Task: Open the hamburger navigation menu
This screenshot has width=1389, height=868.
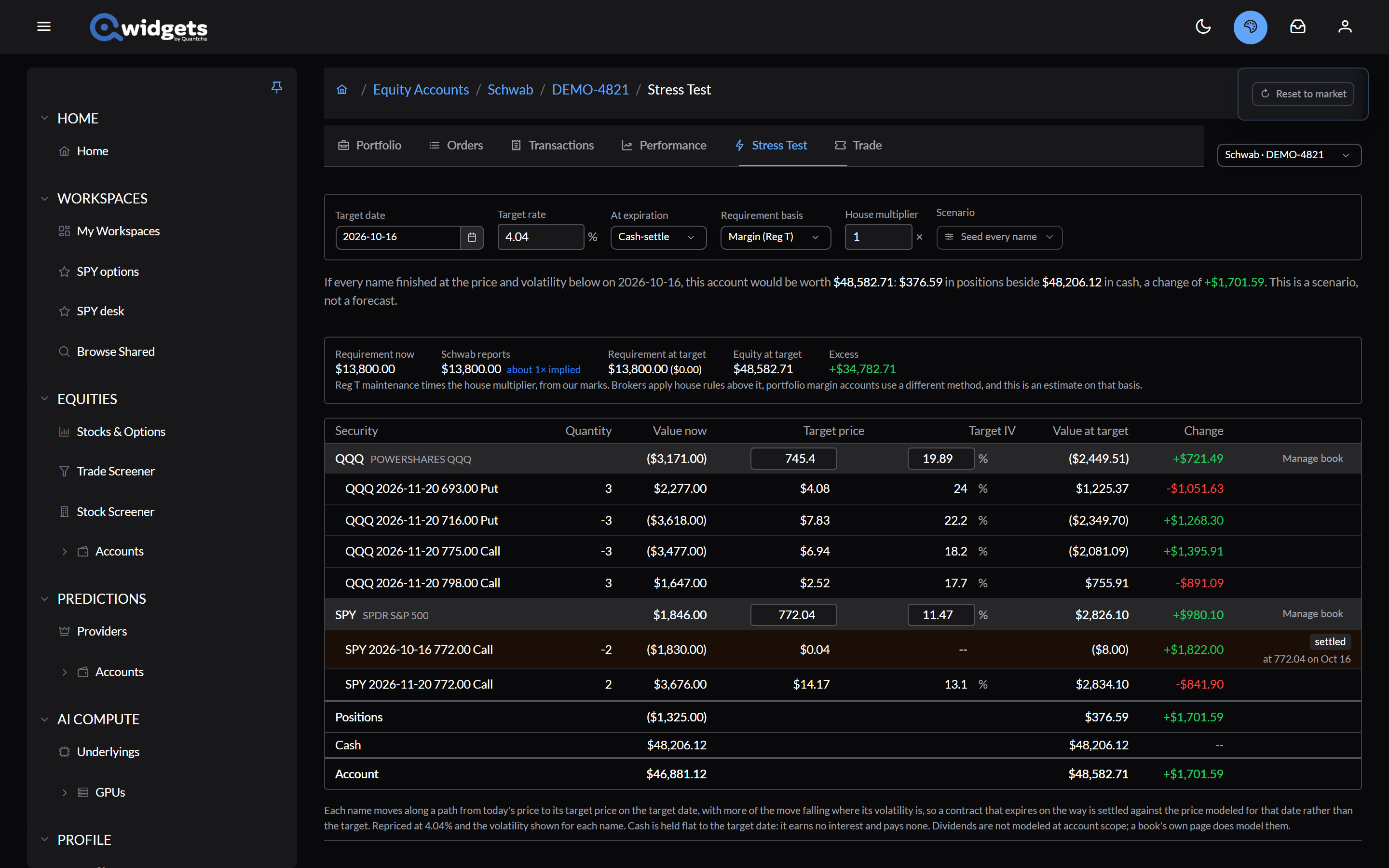Action: [x=43, y=27]
